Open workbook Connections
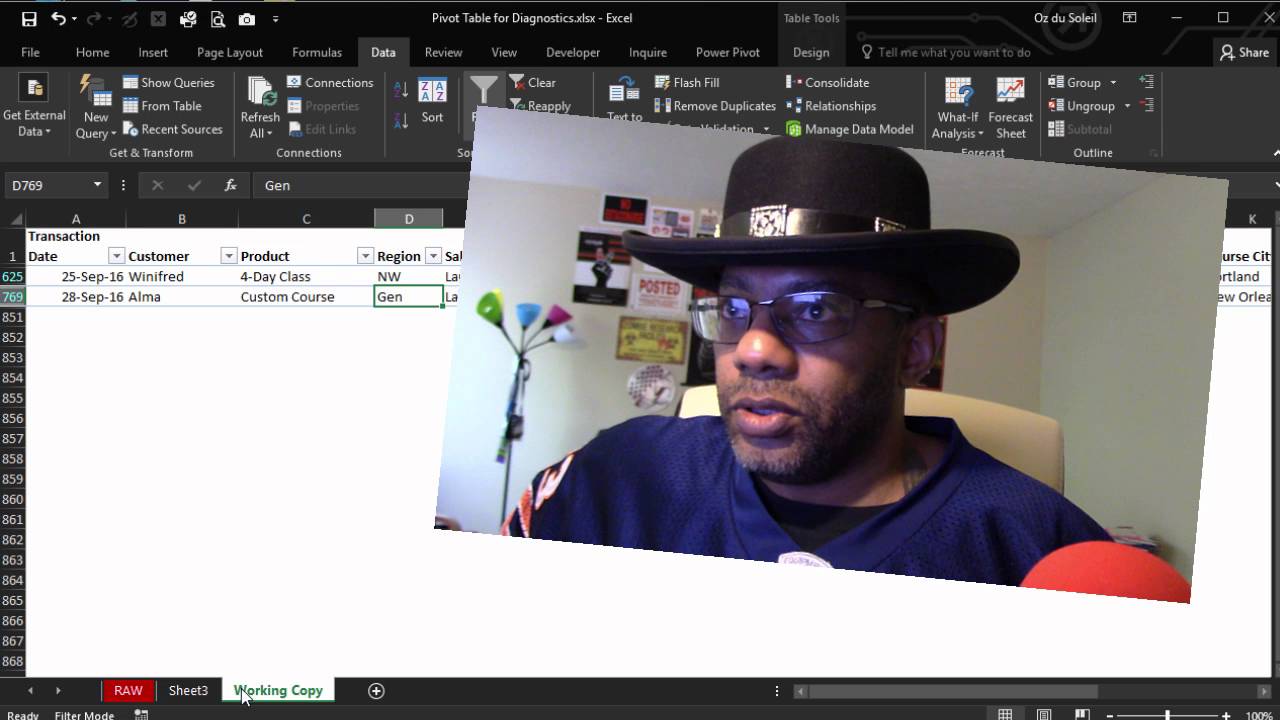This screenshot has width=1280, height=720. 330,83
